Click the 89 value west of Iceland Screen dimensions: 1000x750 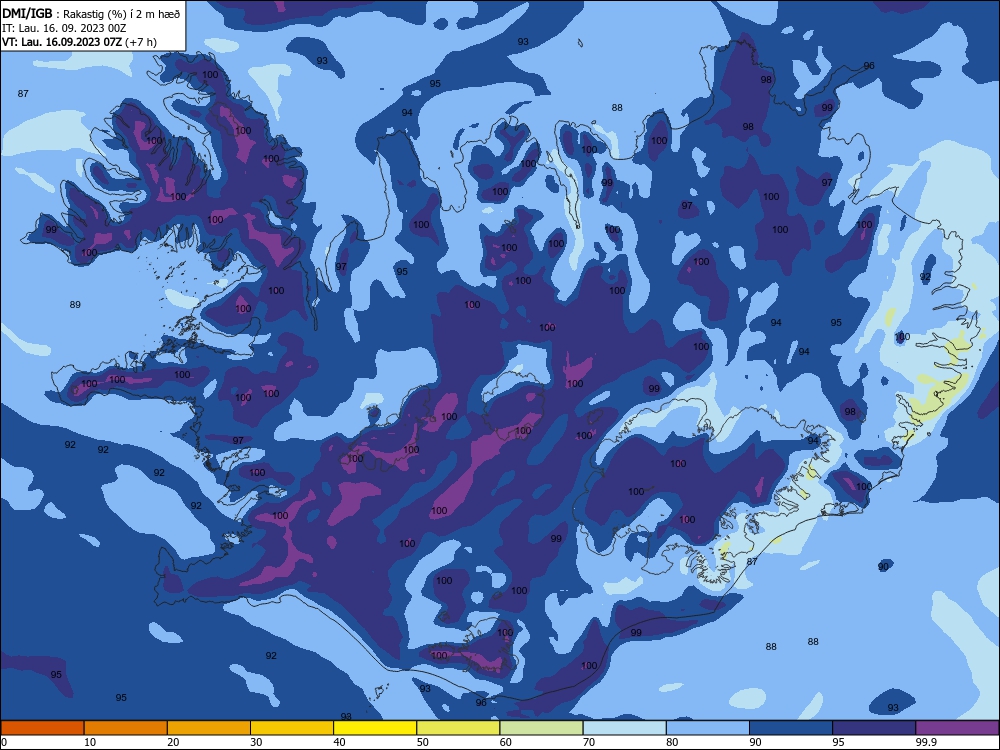75,305
